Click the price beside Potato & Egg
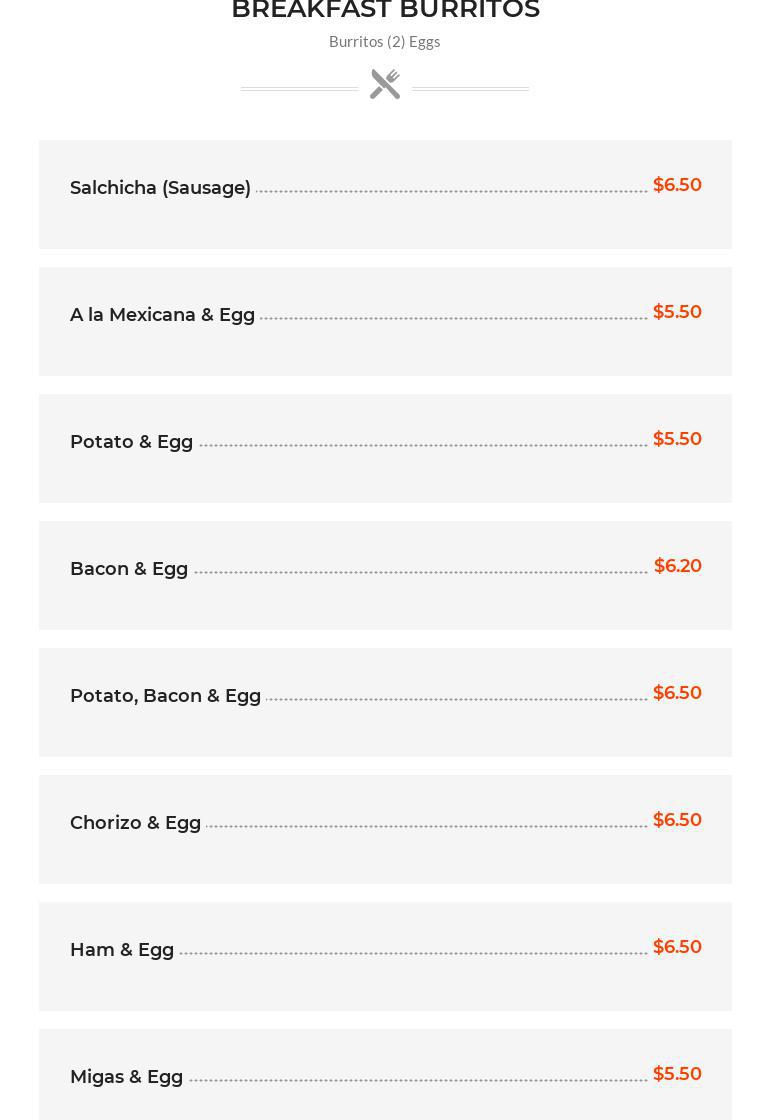770x1120 pixels. [x=677, y=439]
